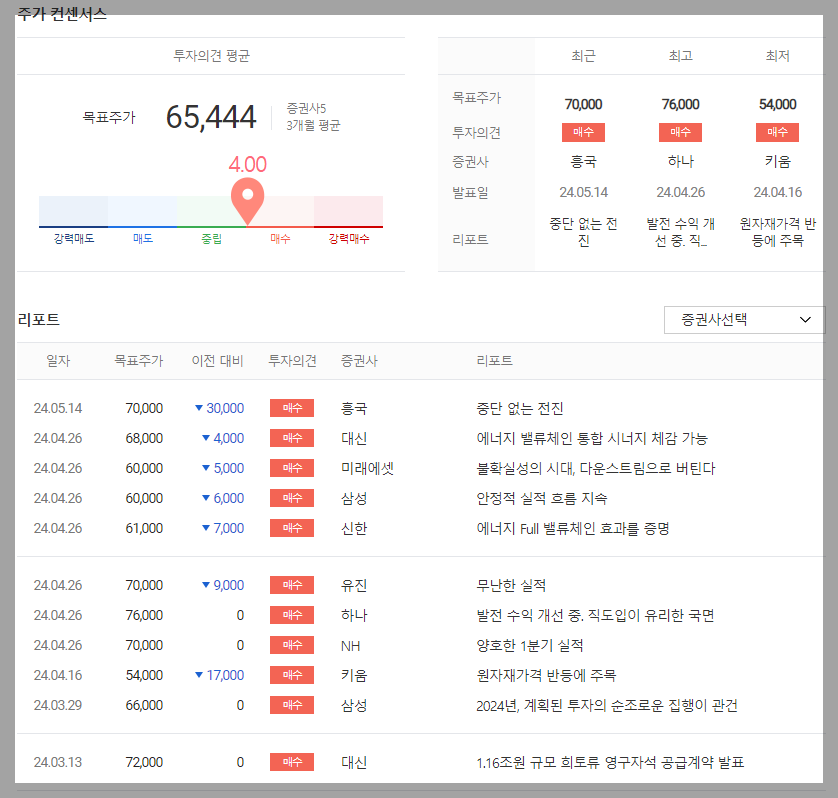Click the 증권사 column header in report table
Screen dimensions: 838x798
359,361
